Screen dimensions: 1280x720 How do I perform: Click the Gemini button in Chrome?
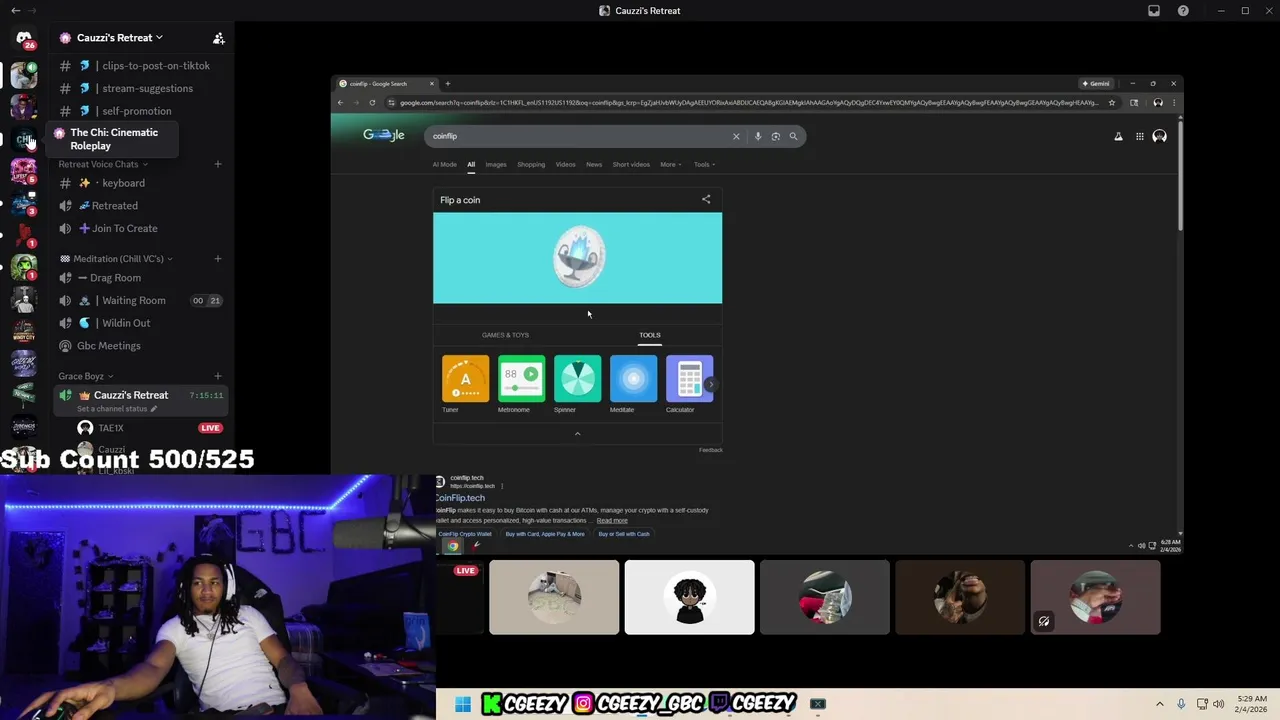[1097, 84]
